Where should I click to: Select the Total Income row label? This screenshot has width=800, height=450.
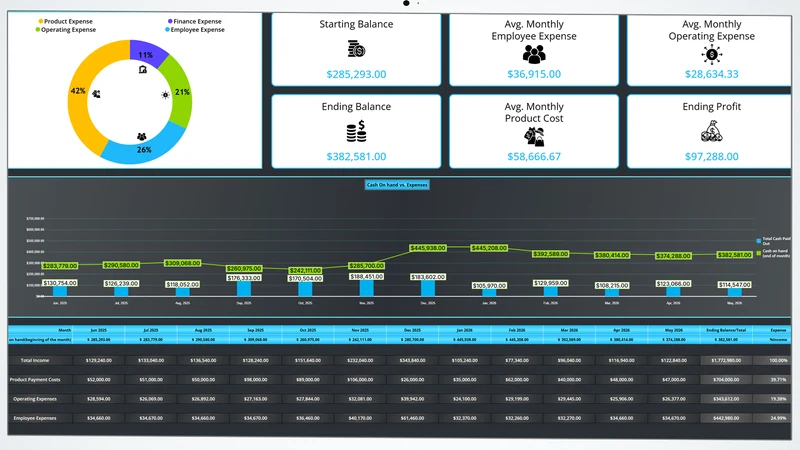(35, 360)
